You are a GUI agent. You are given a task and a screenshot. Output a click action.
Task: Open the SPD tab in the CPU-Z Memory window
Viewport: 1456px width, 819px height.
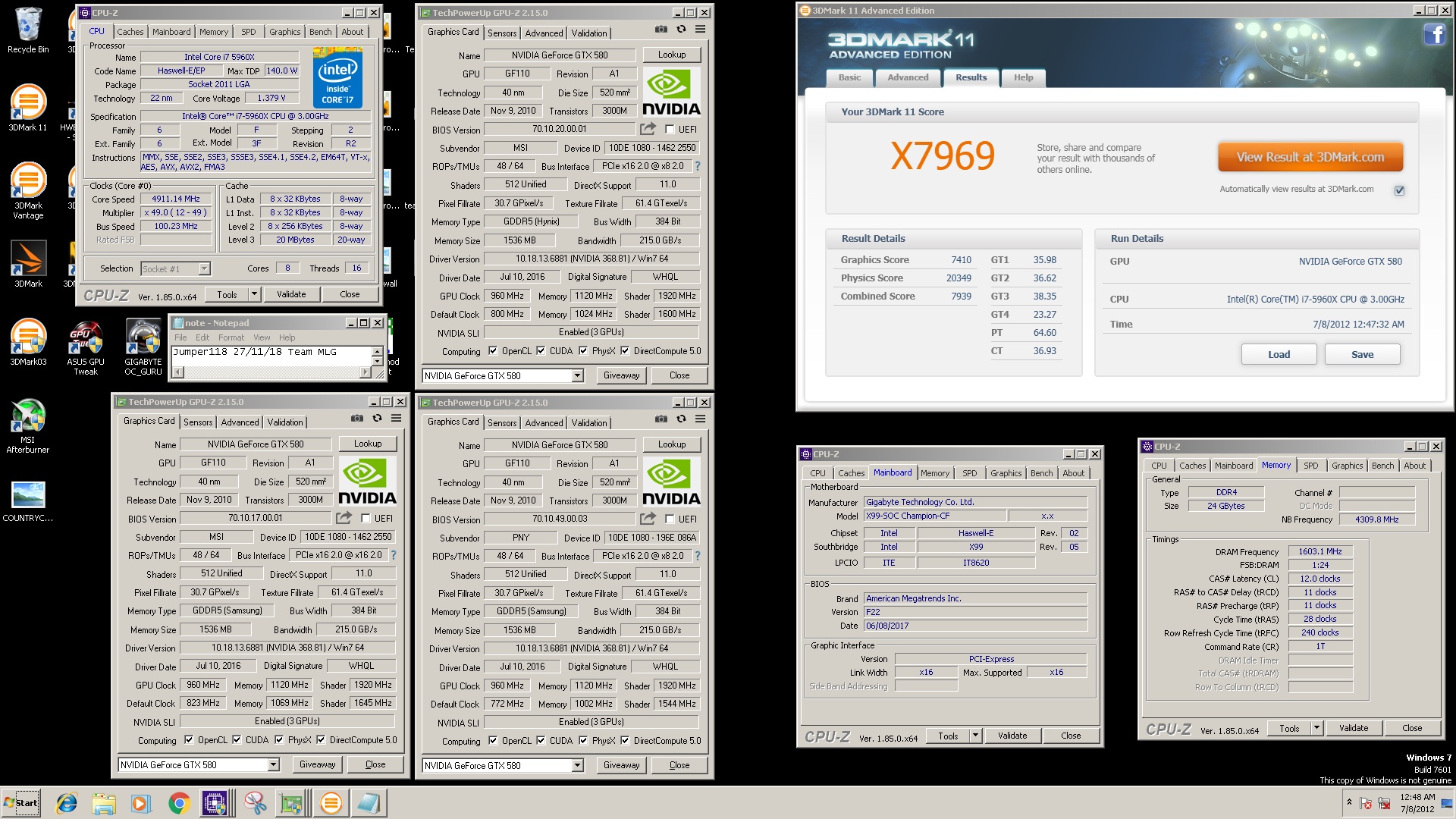pos(1310,466)
